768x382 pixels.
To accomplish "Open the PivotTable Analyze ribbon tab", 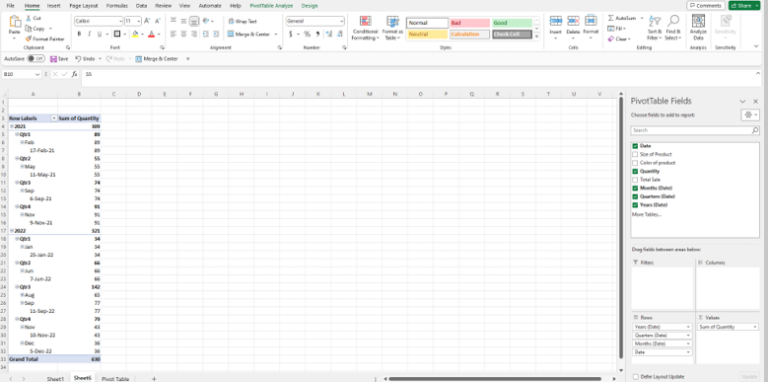I will point(271,6).
